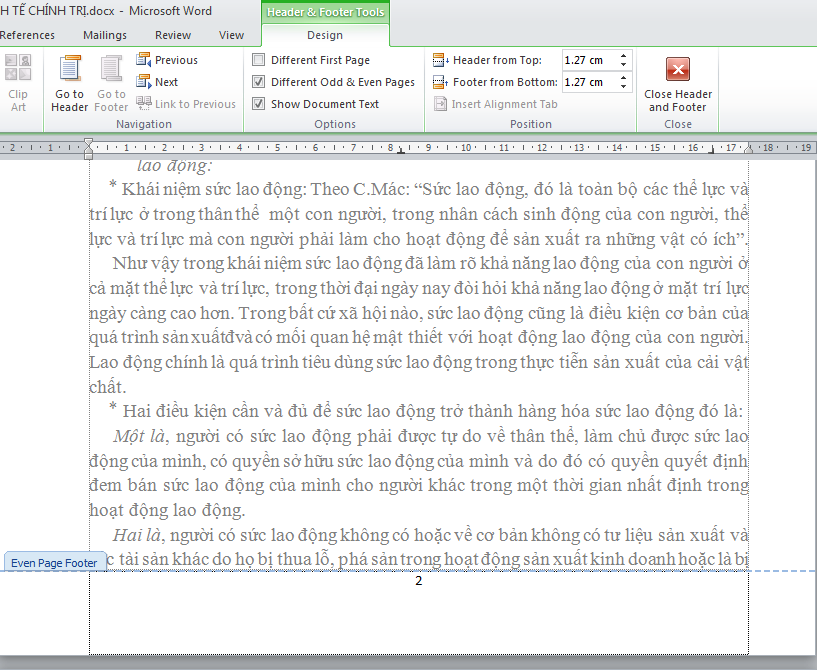Insert Clip Art into the footer

tap(18, 82)
